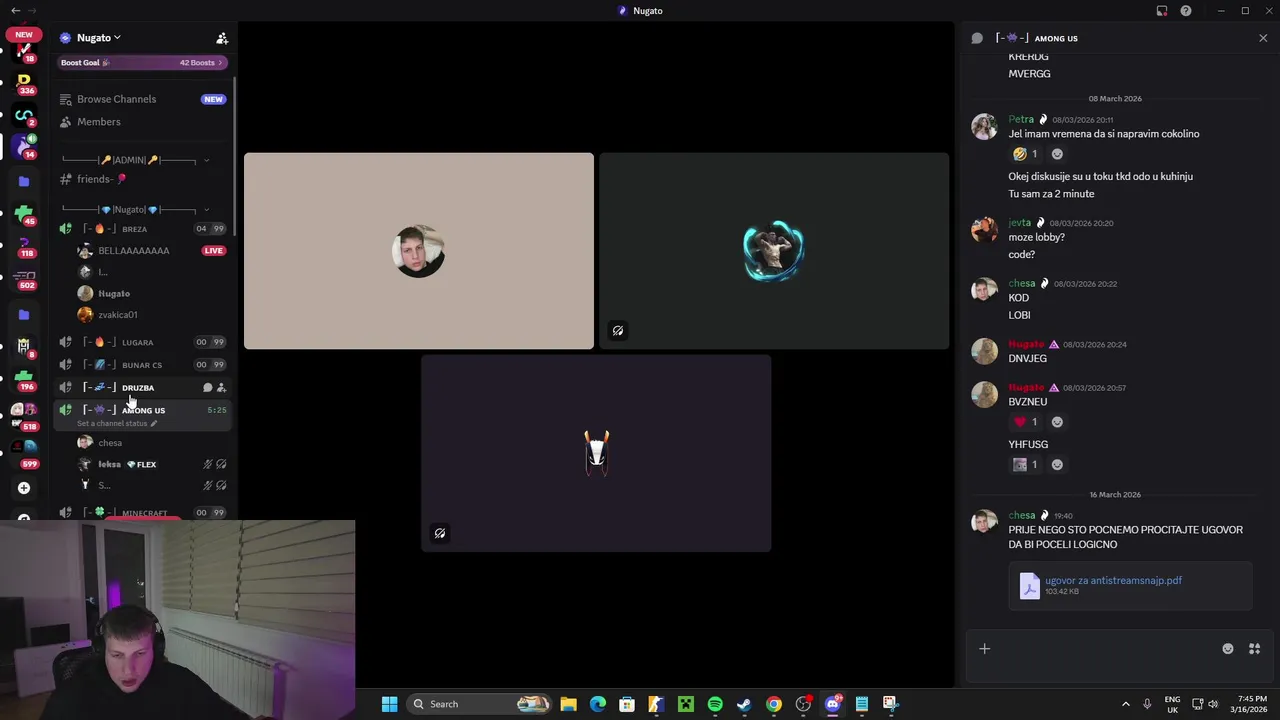Click the PDF file icon of attachment
The height and width of the screenshot is (720, 1280).
pos(1029,585)
